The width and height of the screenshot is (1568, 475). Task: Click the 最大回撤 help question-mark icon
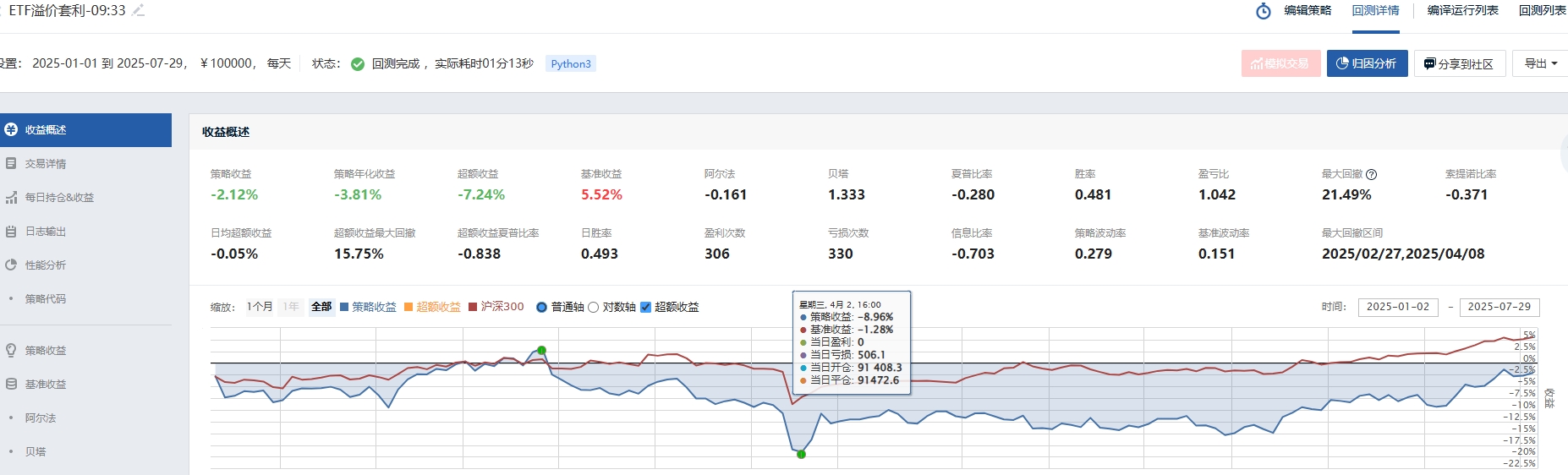(1372, 174)
